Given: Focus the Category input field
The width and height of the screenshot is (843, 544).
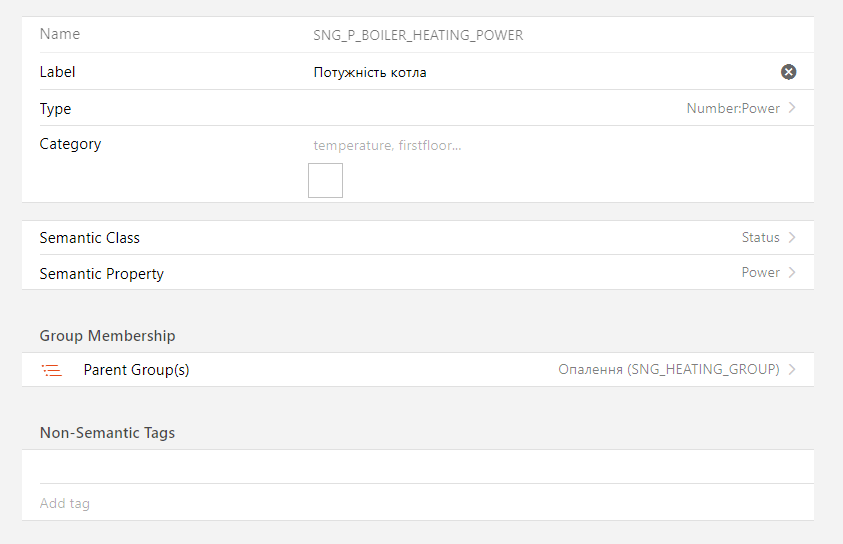Looking at the screenshot, I should pos(540,145).
